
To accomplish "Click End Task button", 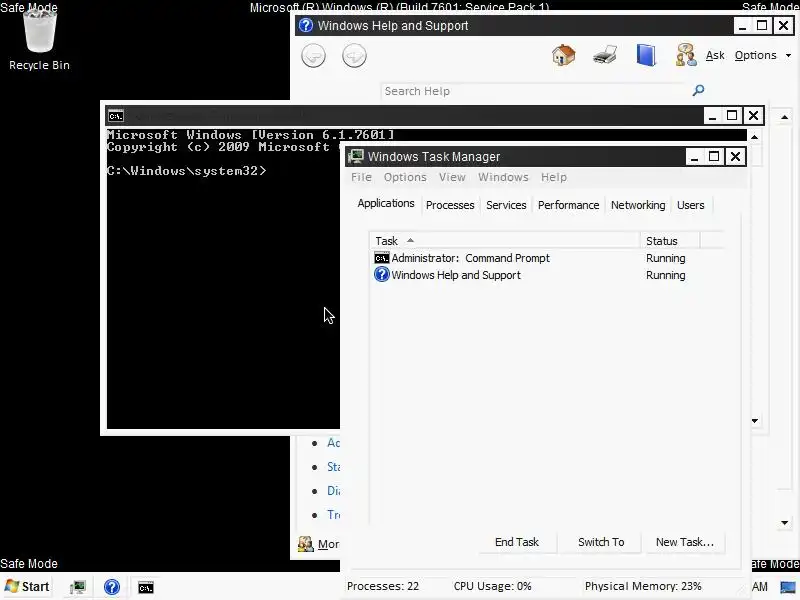I will tap(517, 542).
